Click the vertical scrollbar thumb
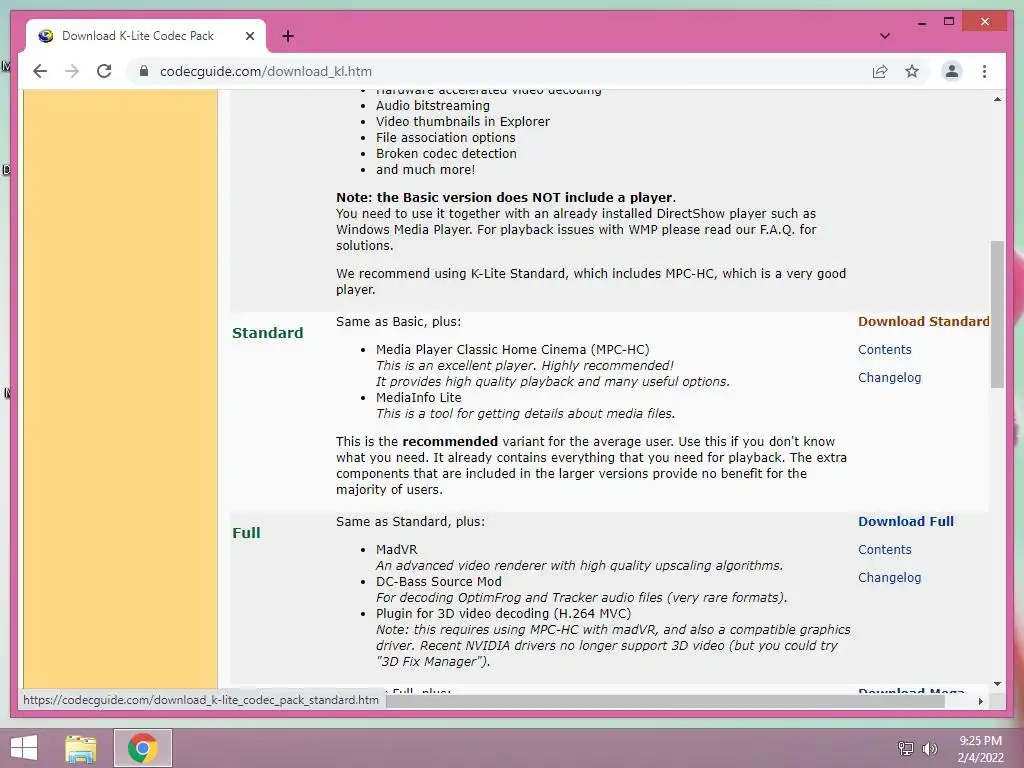The width and height of the screenshot is (1024, 768). (997, 314)
